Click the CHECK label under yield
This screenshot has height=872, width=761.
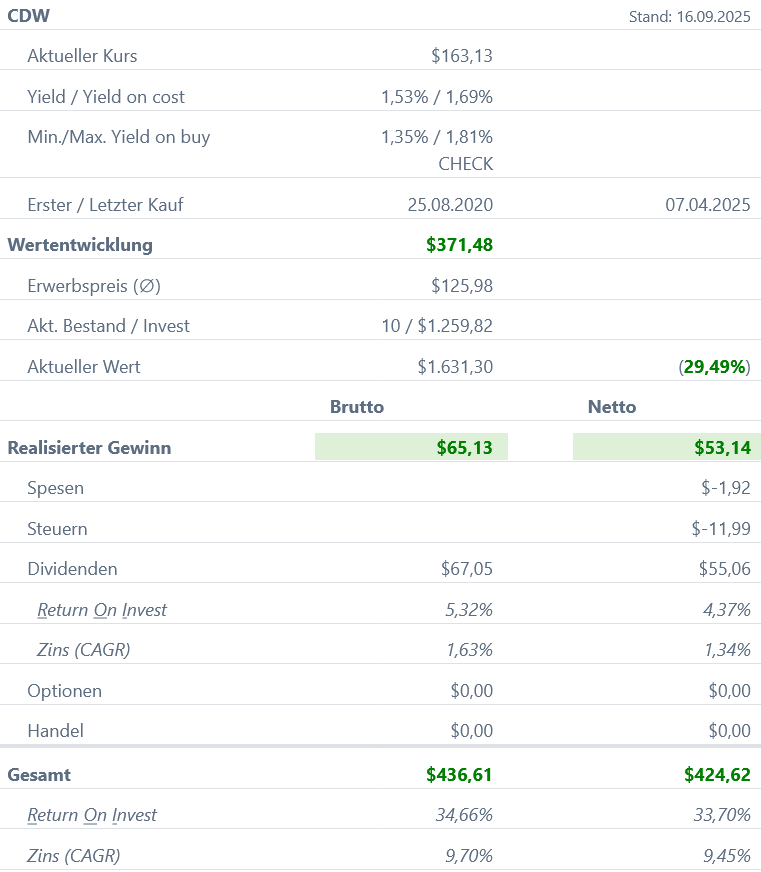click(x=465, y=163)
